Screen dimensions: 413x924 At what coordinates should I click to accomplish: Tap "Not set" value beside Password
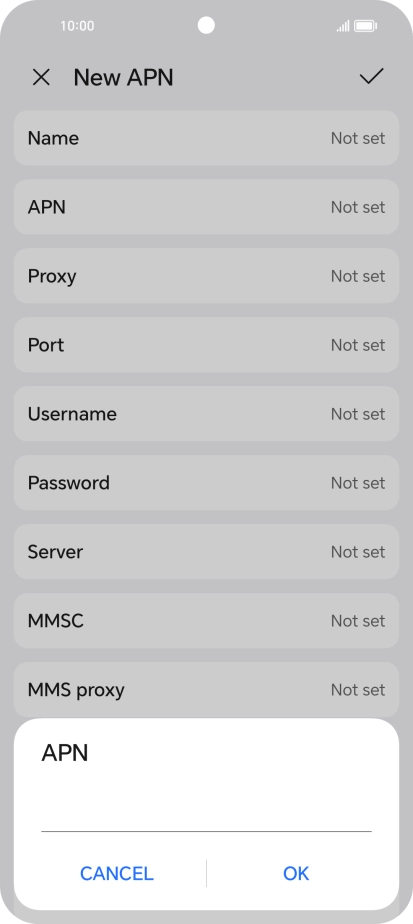[358, 483]
